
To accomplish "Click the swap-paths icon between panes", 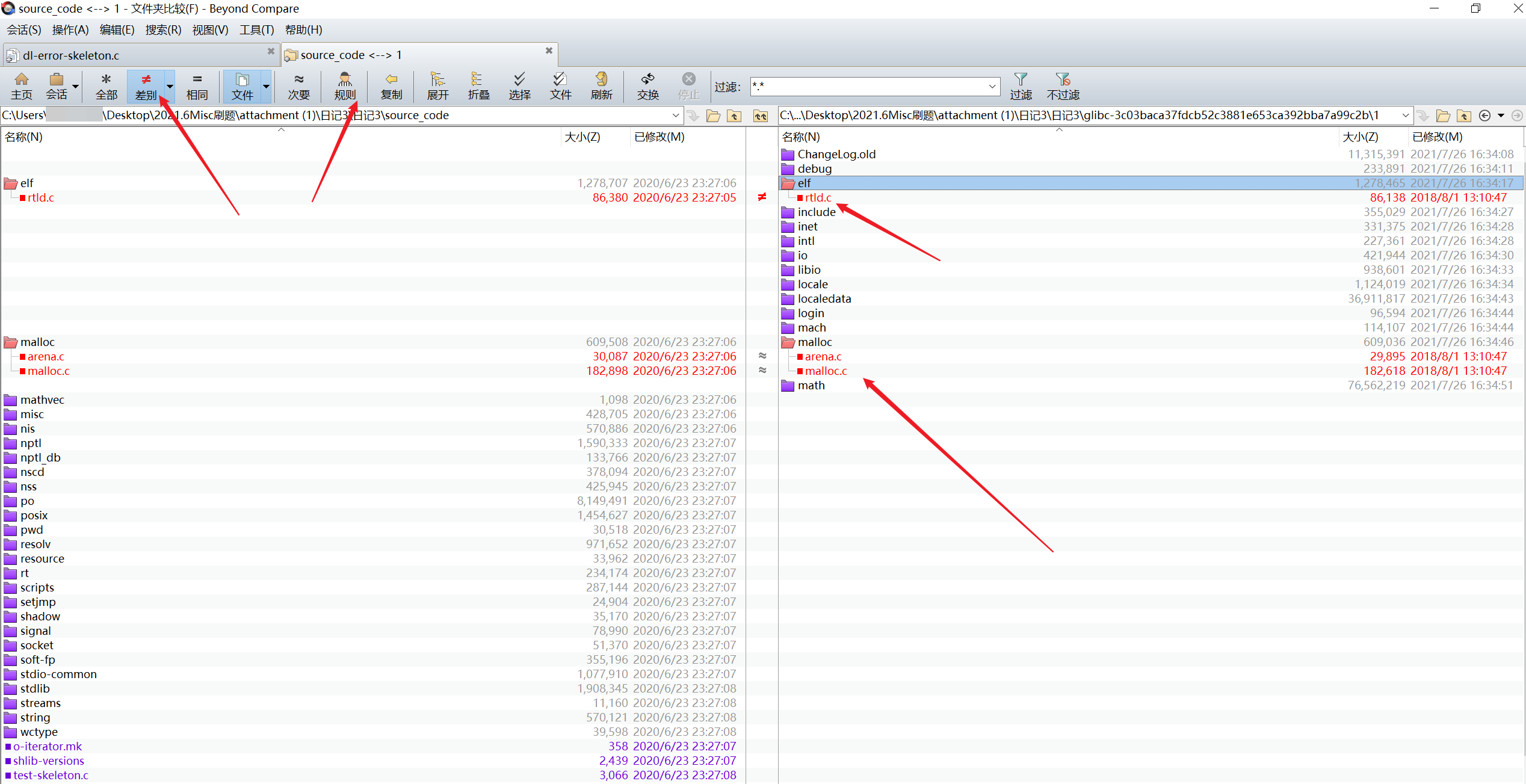I will pyautogui.click(x=761, y=116).
